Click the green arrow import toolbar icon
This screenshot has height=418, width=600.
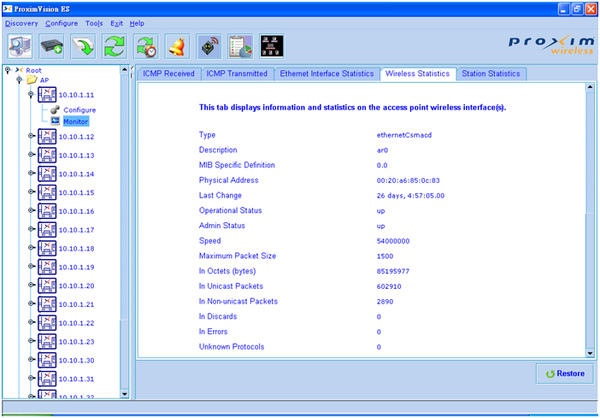(83, 46)
